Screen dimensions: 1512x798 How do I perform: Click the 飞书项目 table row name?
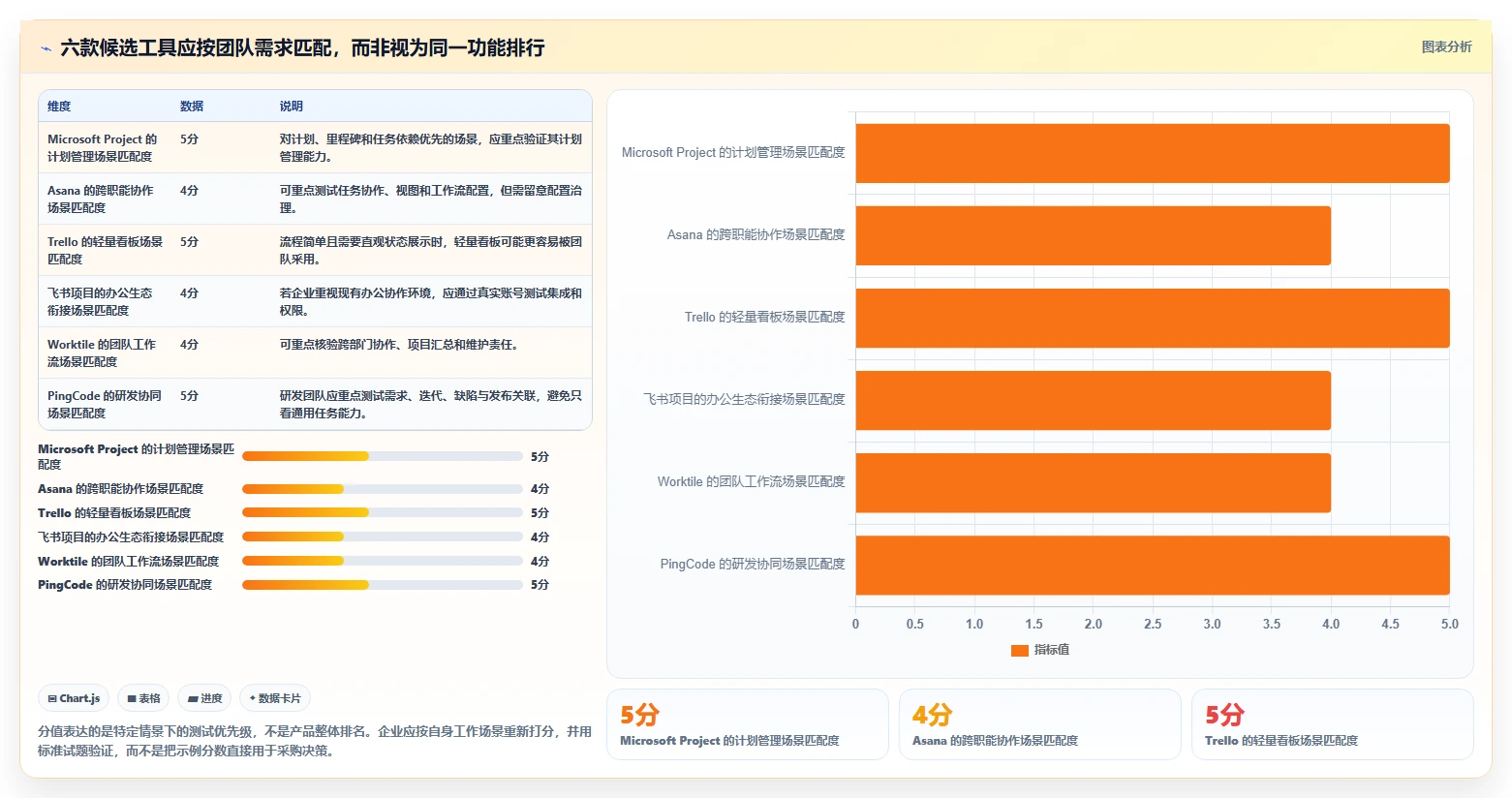(x=100, y=302)
